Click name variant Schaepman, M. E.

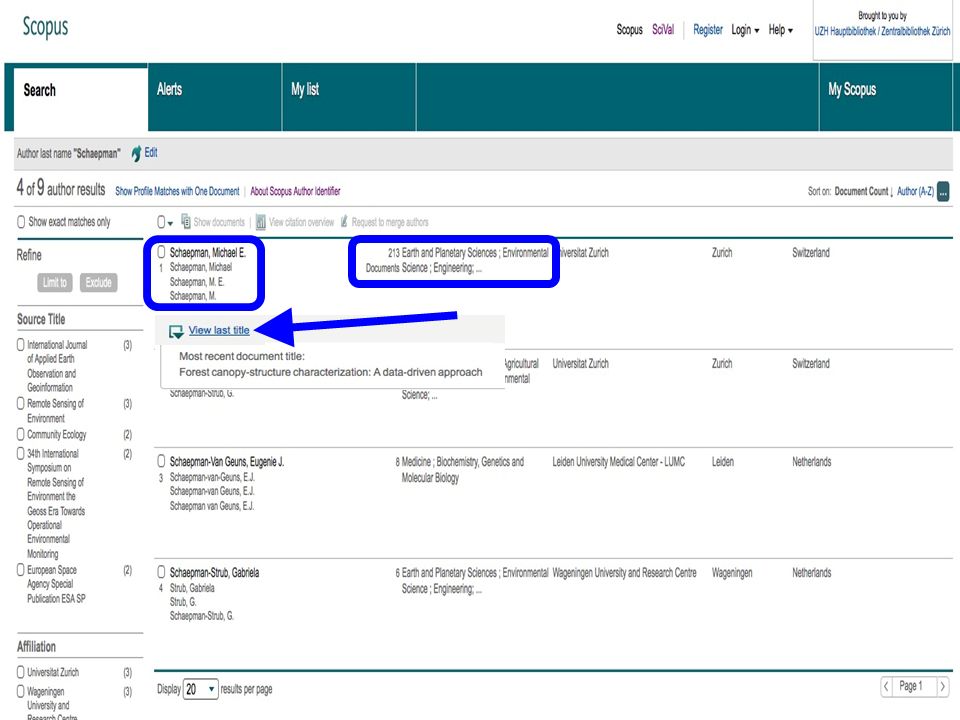[197, 282]
